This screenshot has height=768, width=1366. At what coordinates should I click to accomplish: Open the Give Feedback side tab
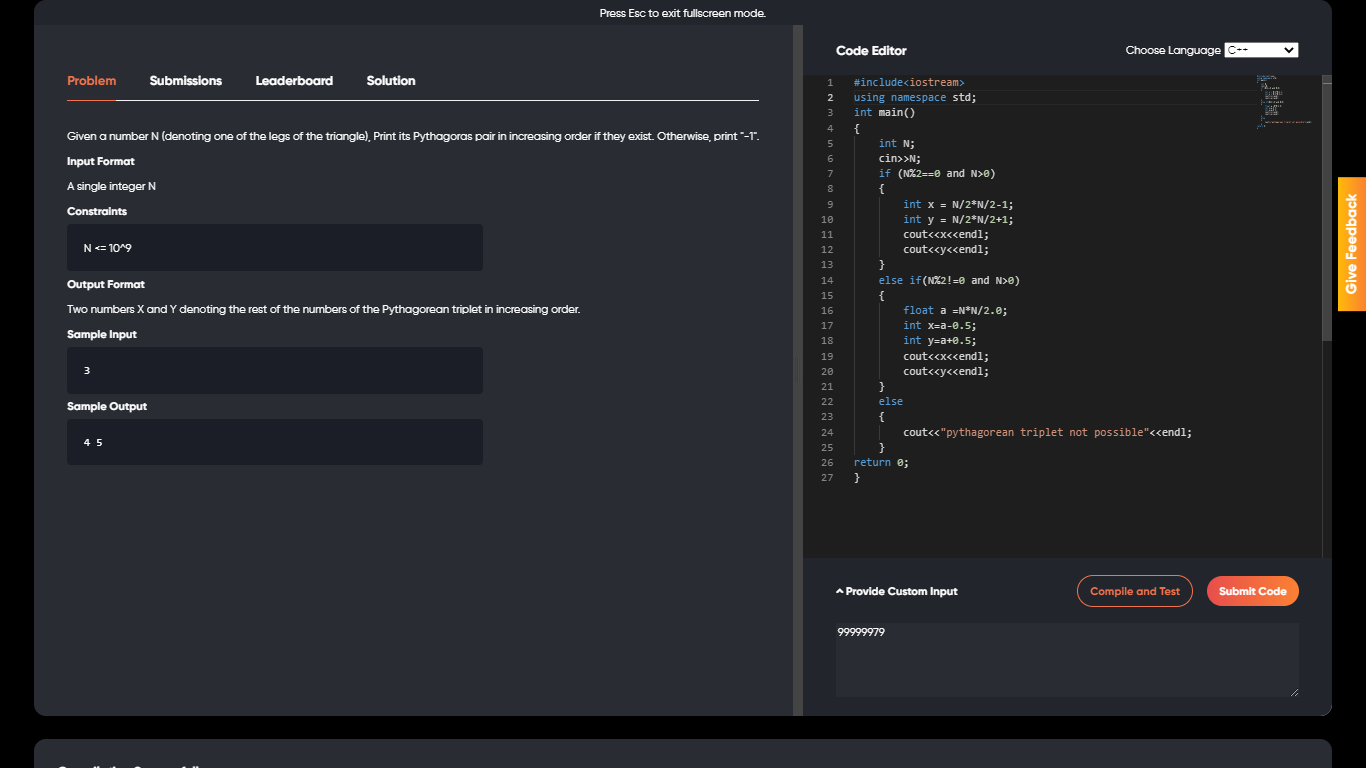(x=1351, y=244)
